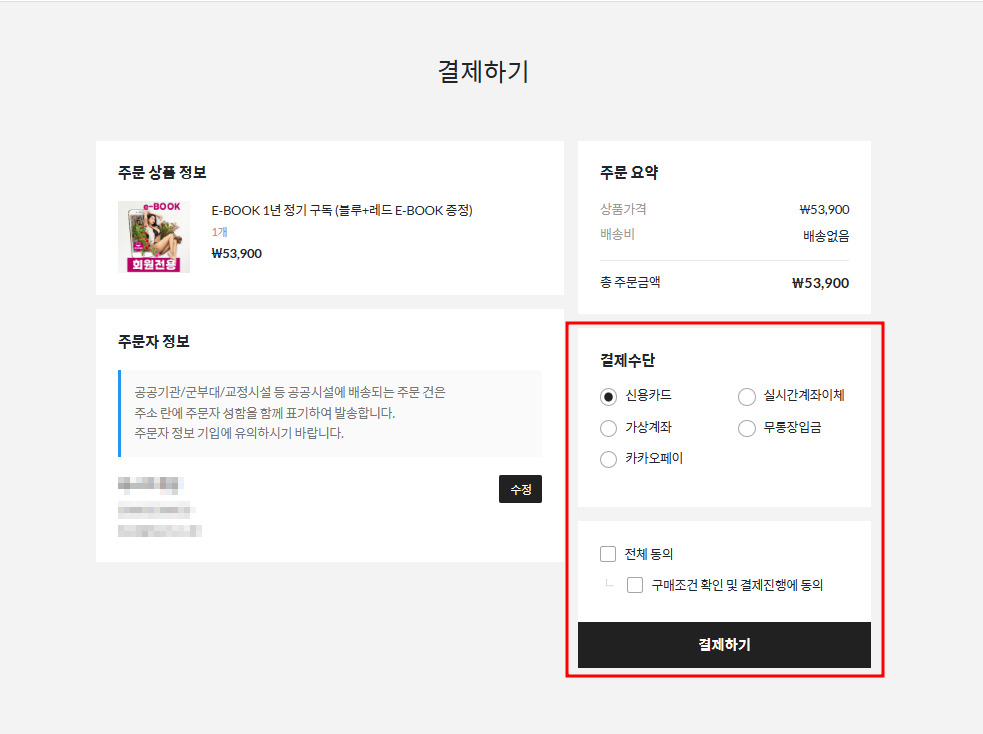
Task: Click the E-BOOK 1년 정기 구독 product title
Action: pos(342,210)
